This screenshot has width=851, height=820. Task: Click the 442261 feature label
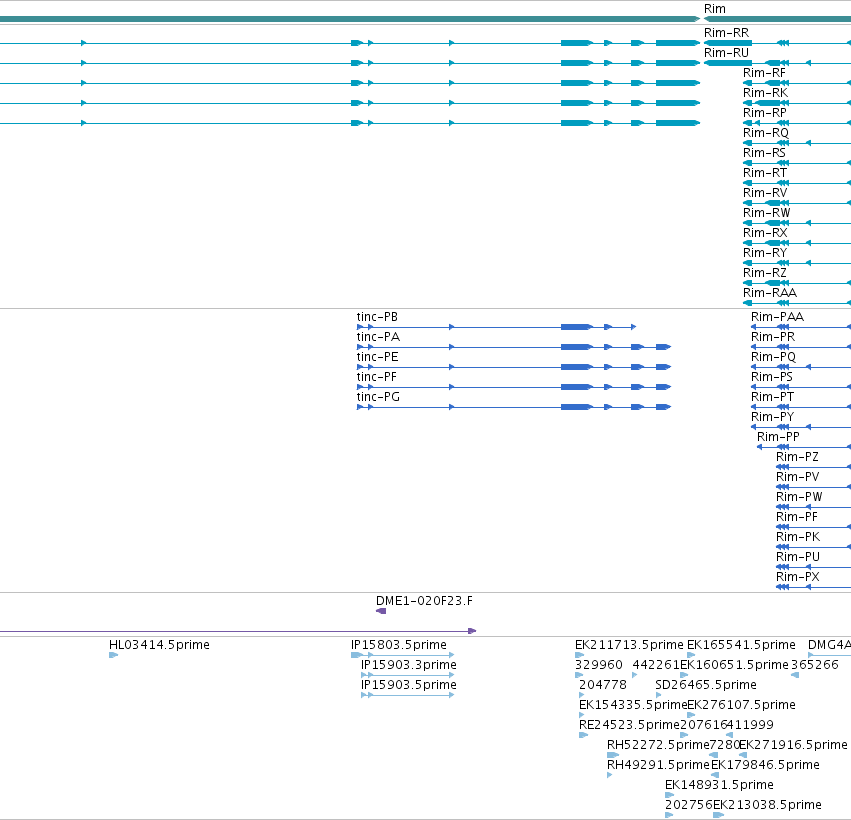(656, 665)
